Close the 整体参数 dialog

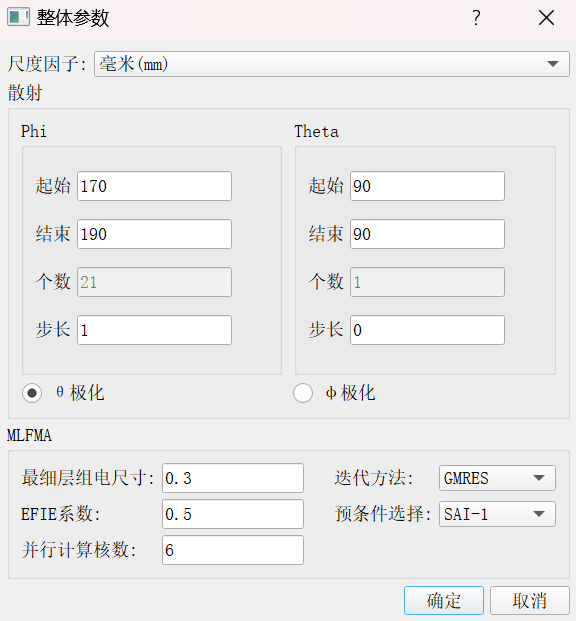pyautogui.click(x=546, y=18)
